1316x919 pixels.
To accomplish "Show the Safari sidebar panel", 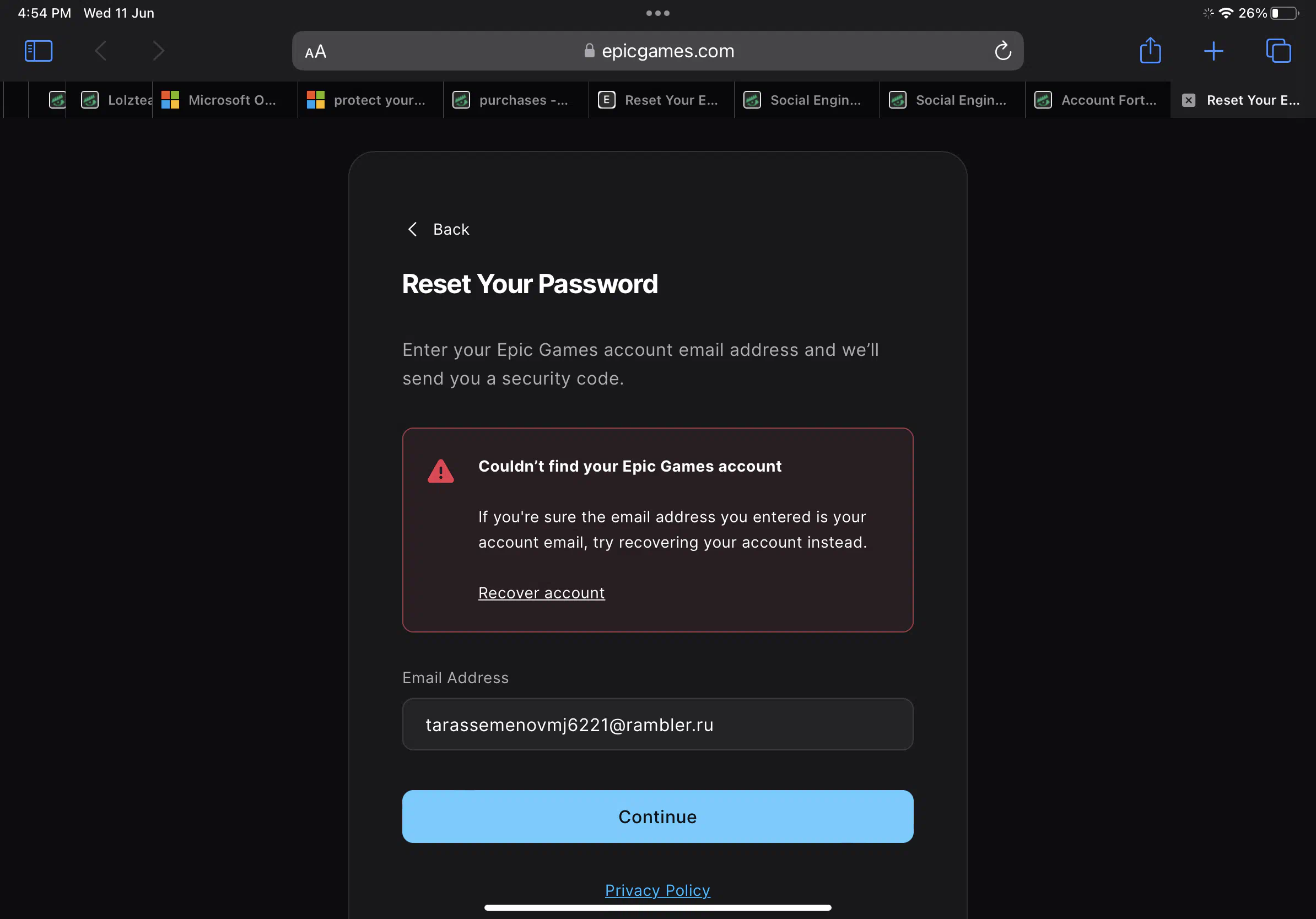I will point(39,51).
